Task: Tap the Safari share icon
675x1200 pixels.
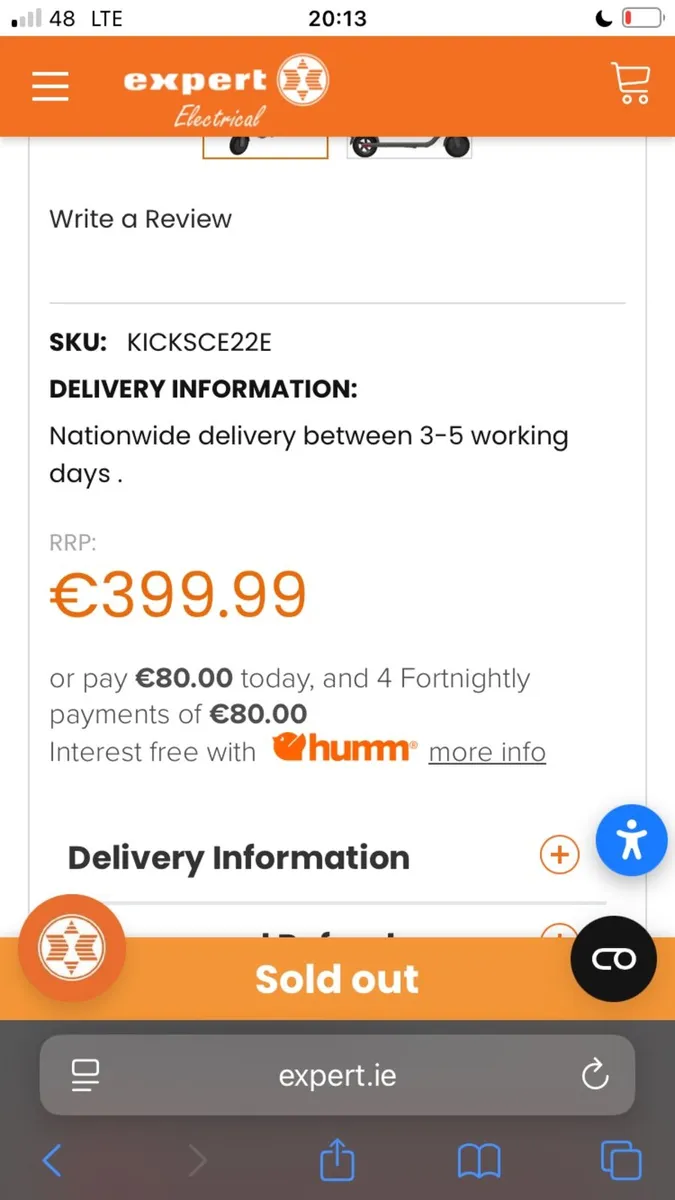Action: click(x=337, y=1161)
